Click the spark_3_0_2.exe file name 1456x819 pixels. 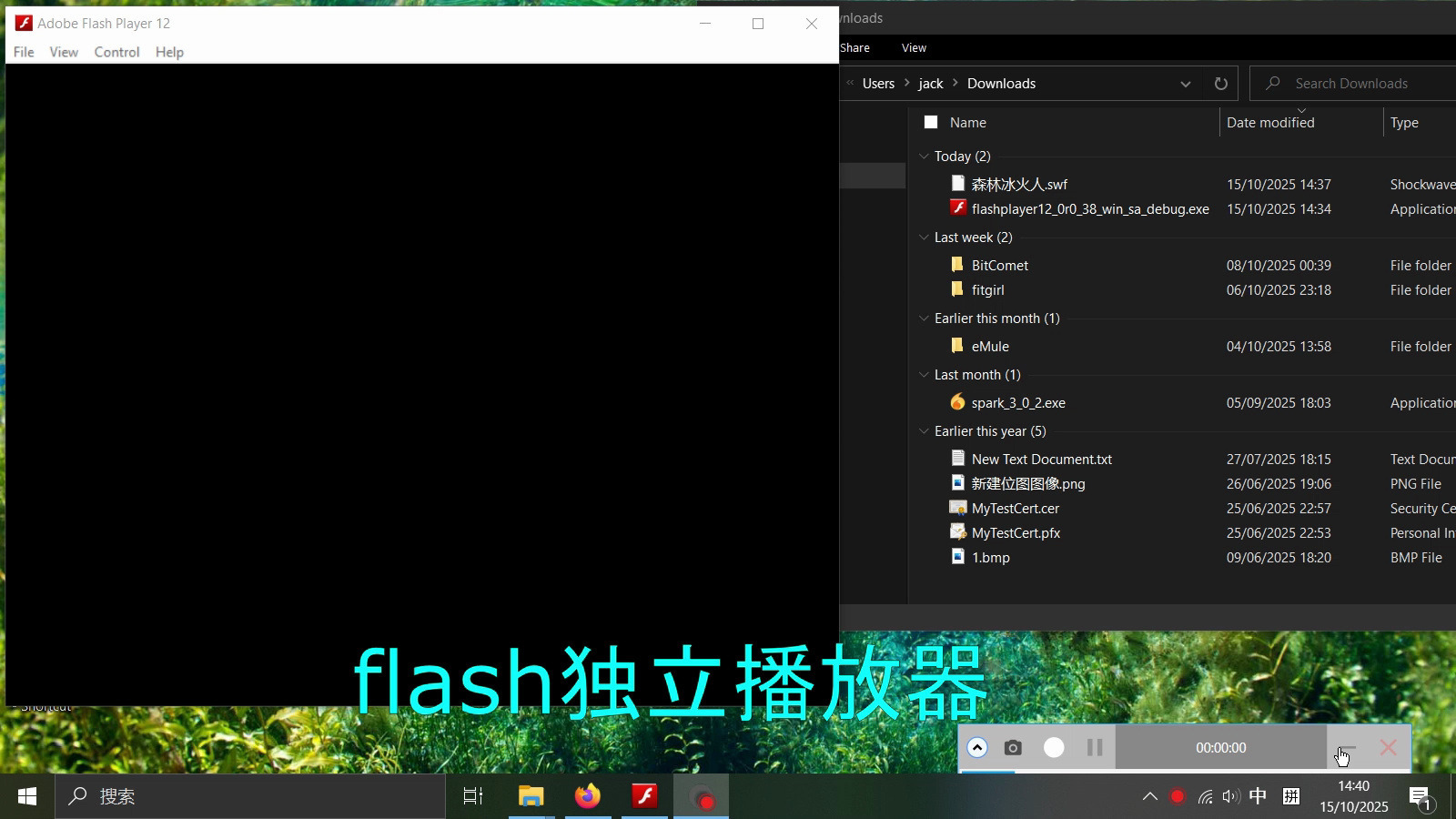pos(1018,403)
